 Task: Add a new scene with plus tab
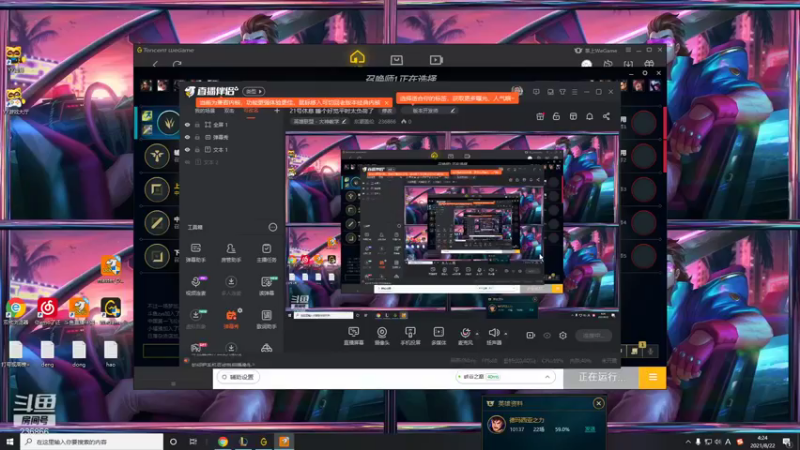click(277, 111)
